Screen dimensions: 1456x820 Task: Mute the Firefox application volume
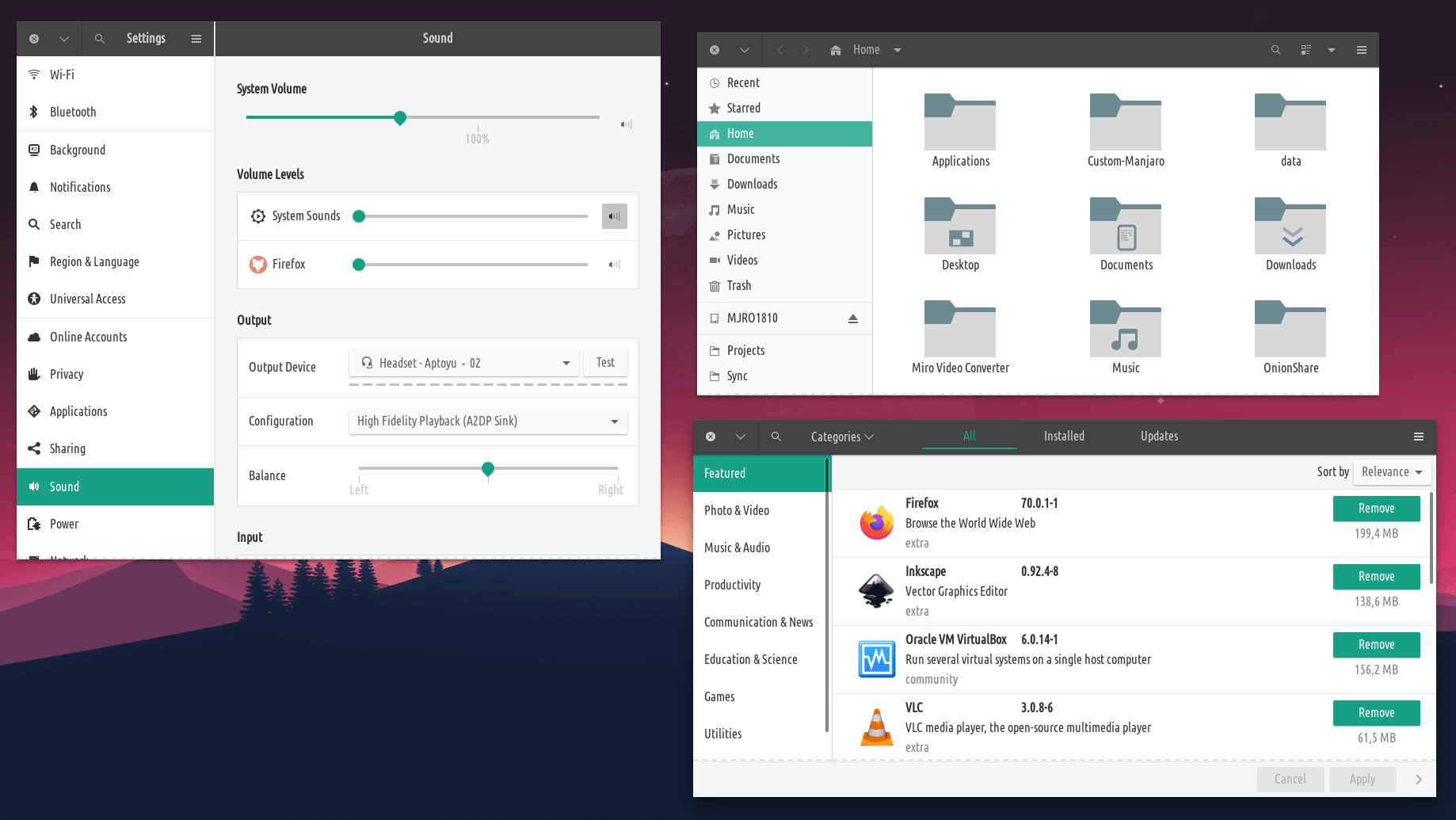[614, 265]
